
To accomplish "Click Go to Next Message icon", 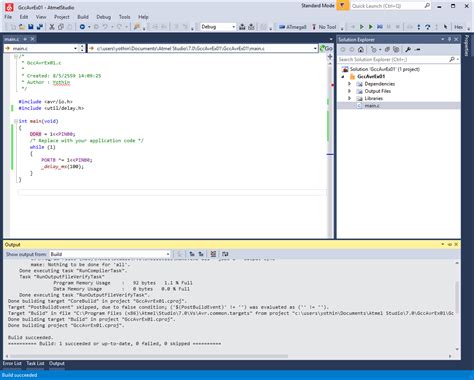I will [201, 254].
